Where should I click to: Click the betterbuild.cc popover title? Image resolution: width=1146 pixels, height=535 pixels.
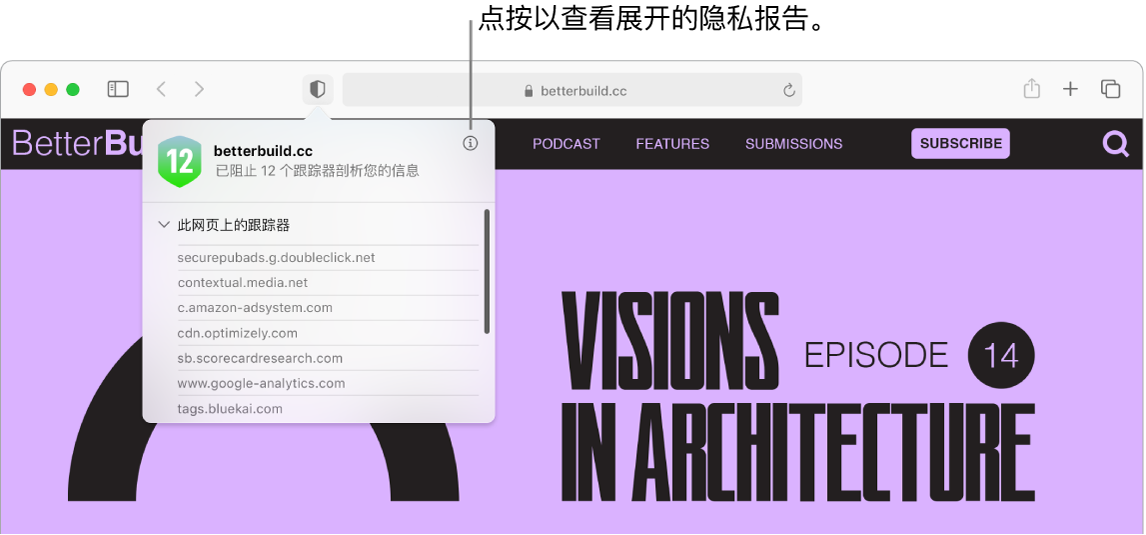[x=263, y=151]
